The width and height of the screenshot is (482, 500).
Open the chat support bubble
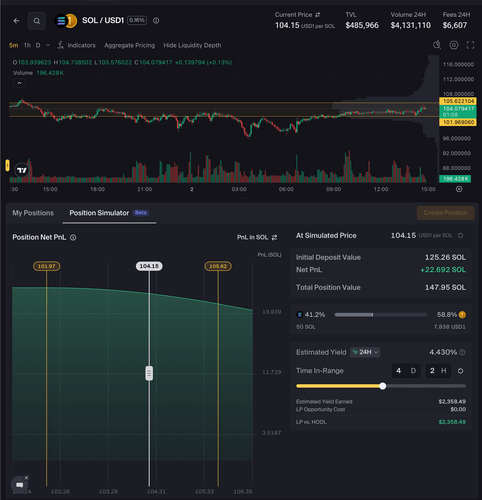pos(19,485)
